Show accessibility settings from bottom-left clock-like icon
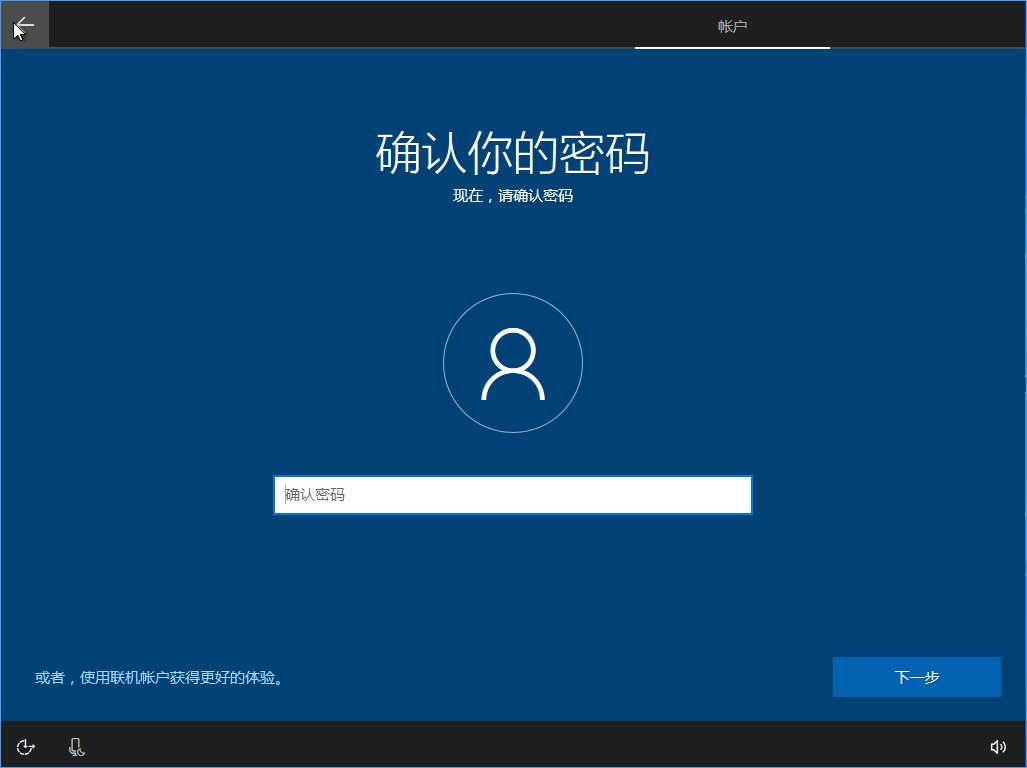1027x768 pixels. coord(27,746)
